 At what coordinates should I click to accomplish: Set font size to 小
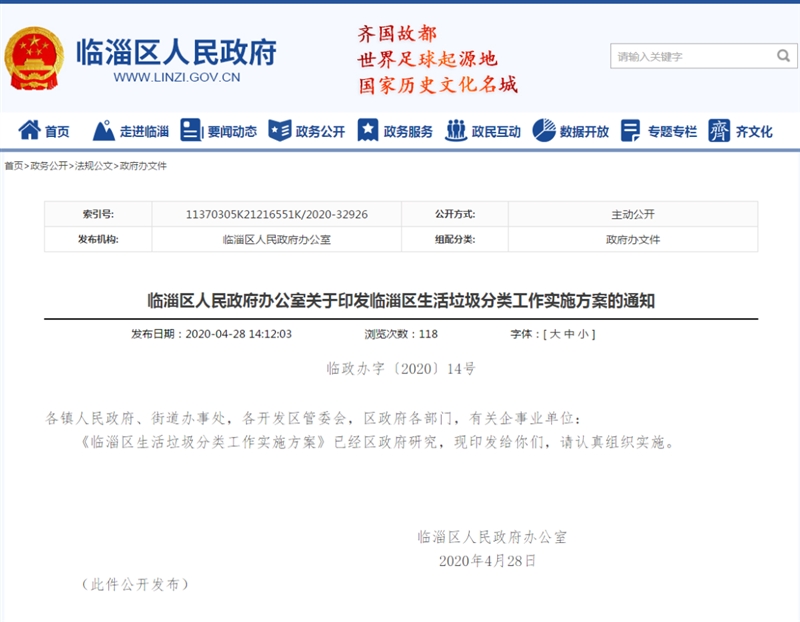[x=583, y=334]
